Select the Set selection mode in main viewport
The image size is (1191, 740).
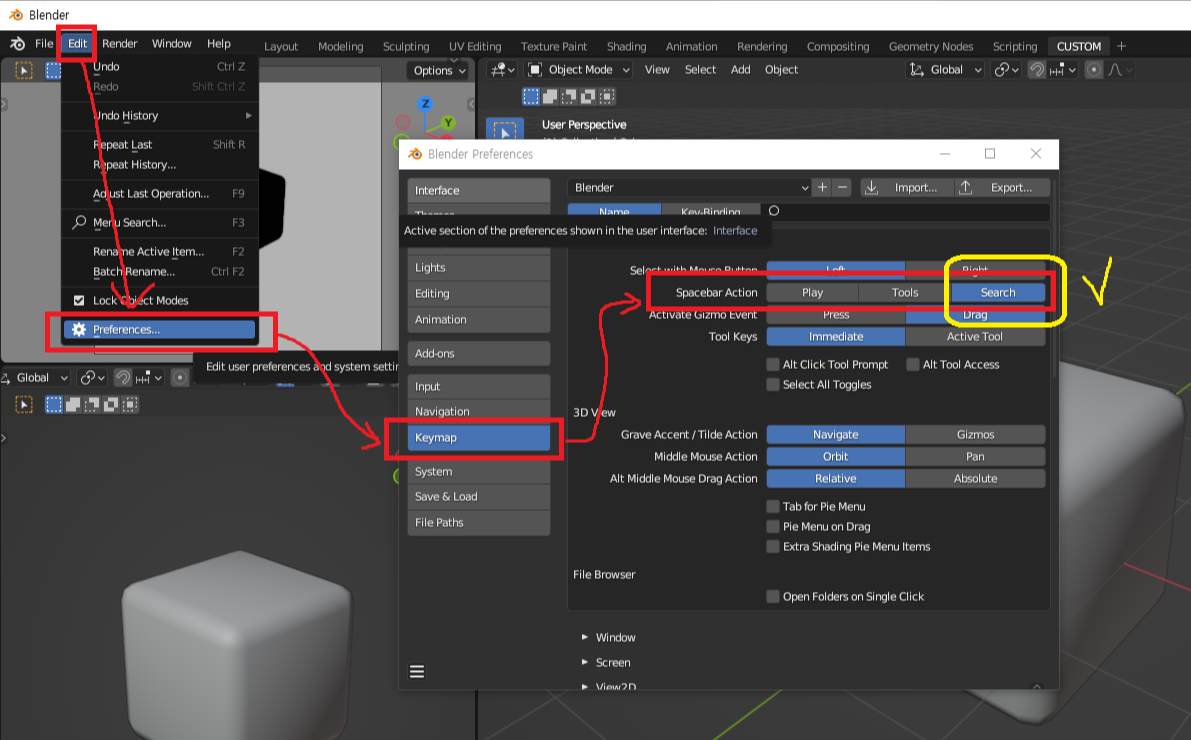click(x=531, y=96)
